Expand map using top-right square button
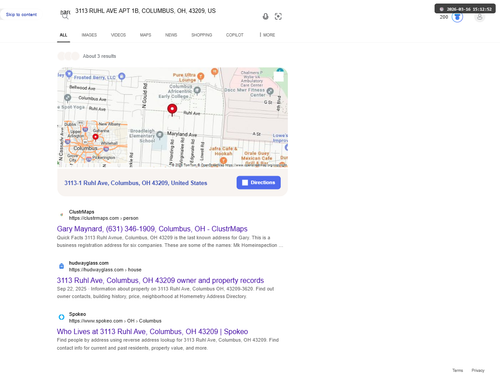 coord(278,77)
